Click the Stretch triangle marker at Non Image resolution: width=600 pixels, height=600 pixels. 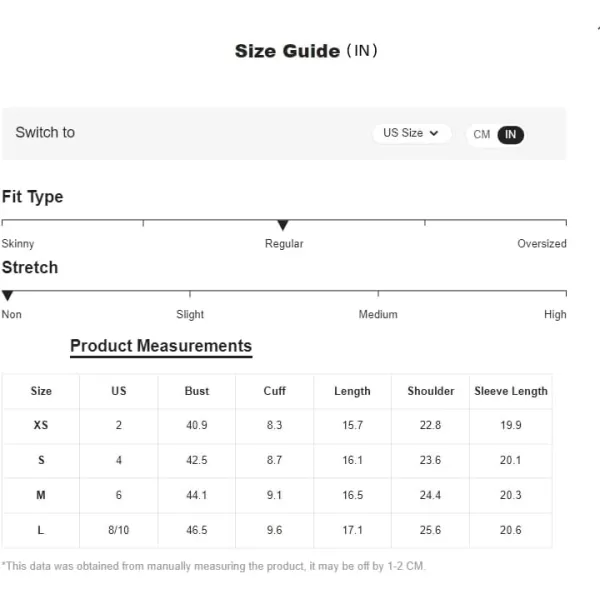[x=7, y=295]
